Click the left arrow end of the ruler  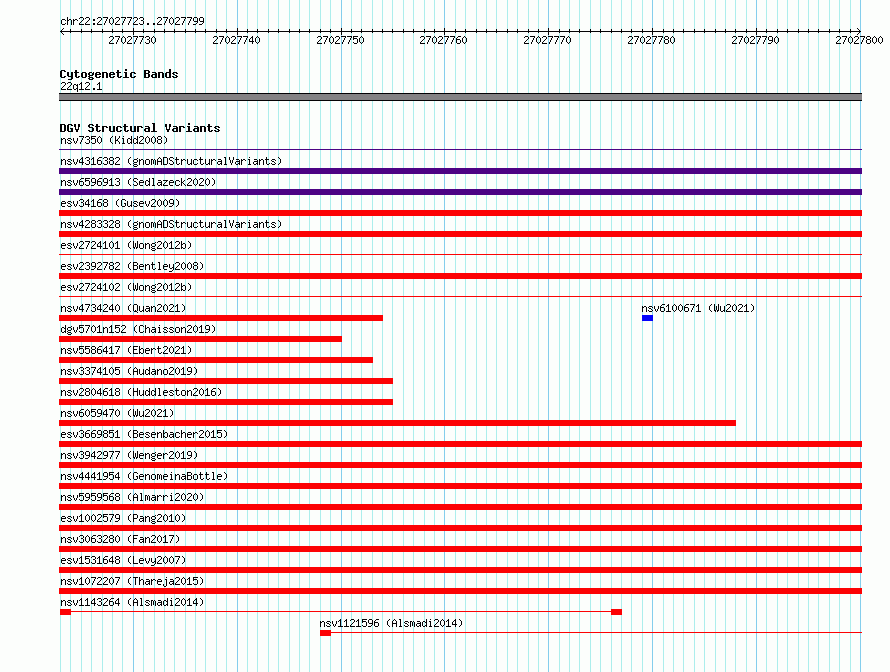pyautogui.click(x=62, y=31)
